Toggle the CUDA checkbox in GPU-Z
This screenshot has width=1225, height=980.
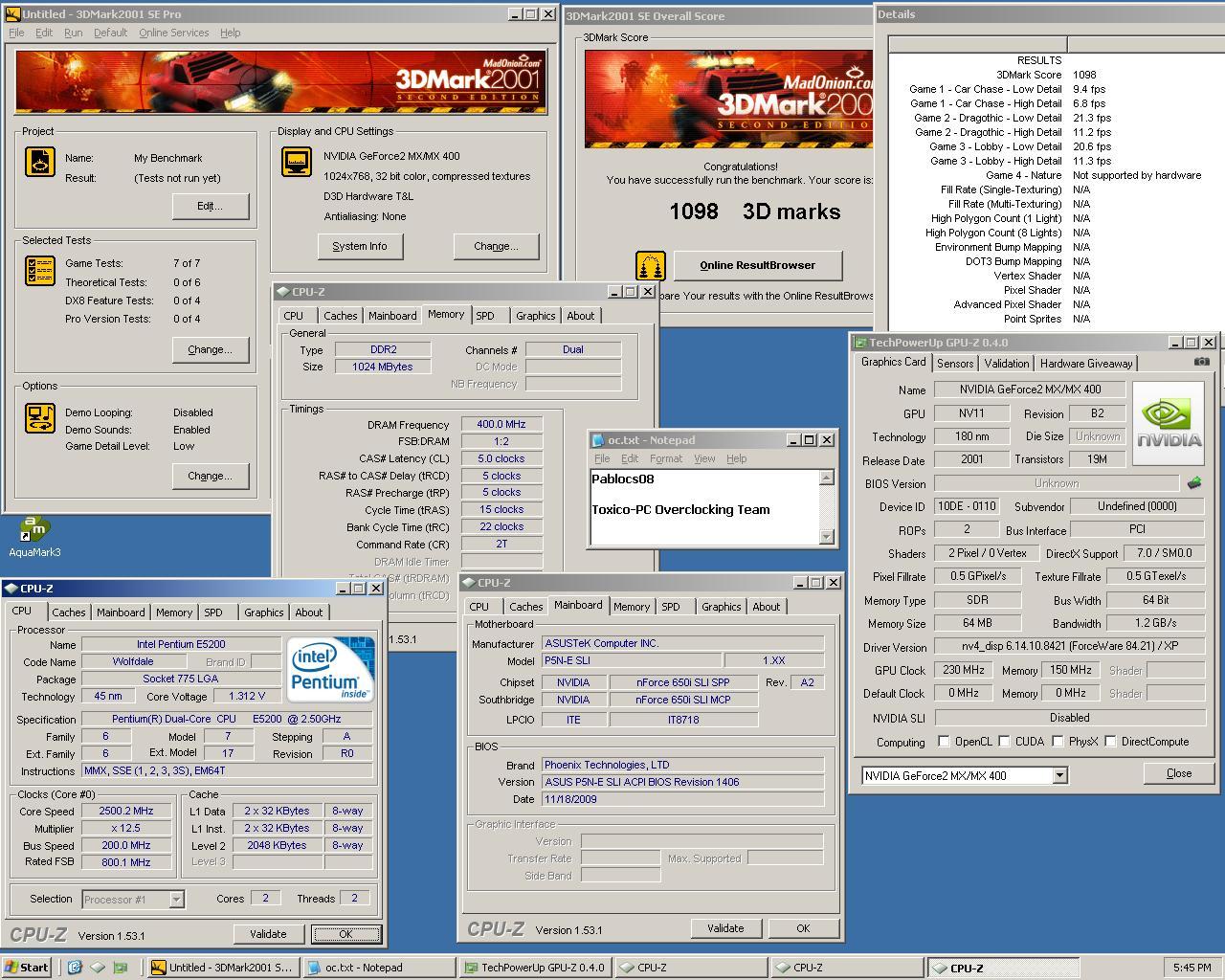coord(1004,742)
